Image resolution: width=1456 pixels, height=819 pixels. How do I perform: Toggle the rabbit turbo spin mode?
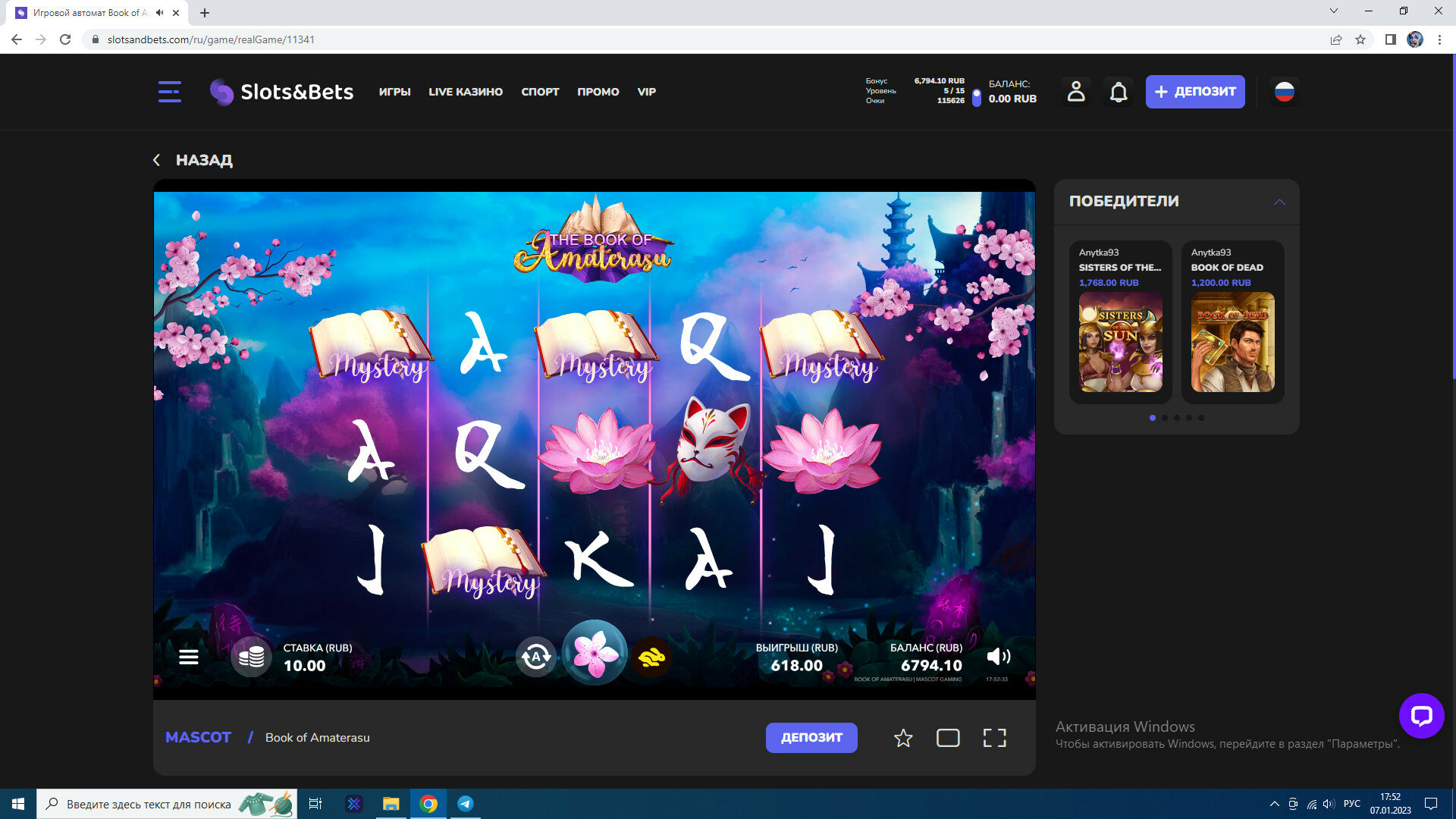pos(651,657)
